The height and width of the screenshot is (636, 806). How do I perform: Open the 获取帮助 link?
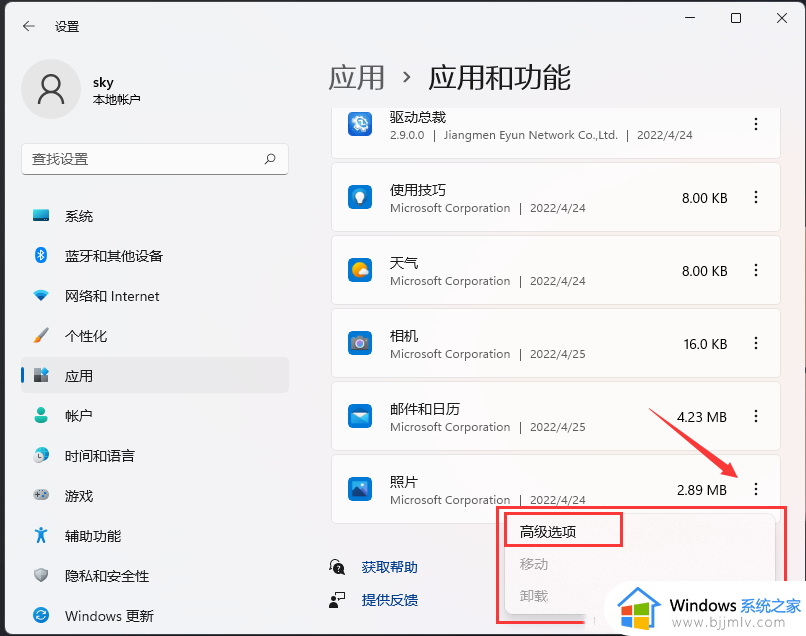point(389,567)
